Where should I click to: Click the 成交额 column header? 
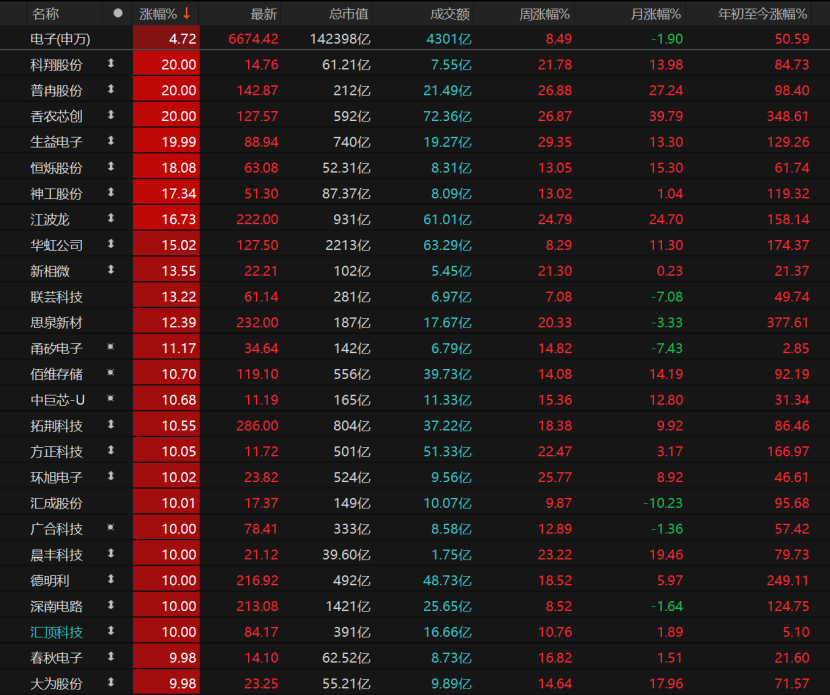[x=450, y=14]
